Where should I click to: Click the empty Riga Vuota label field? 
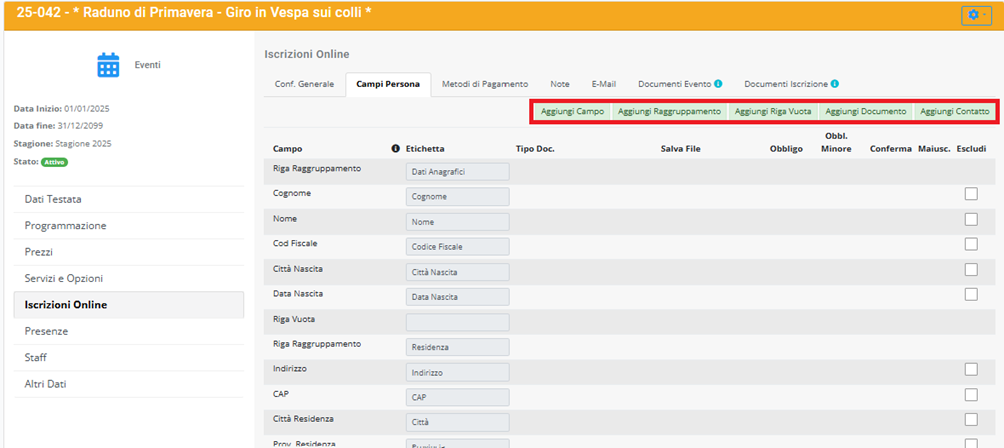point(457,322)
